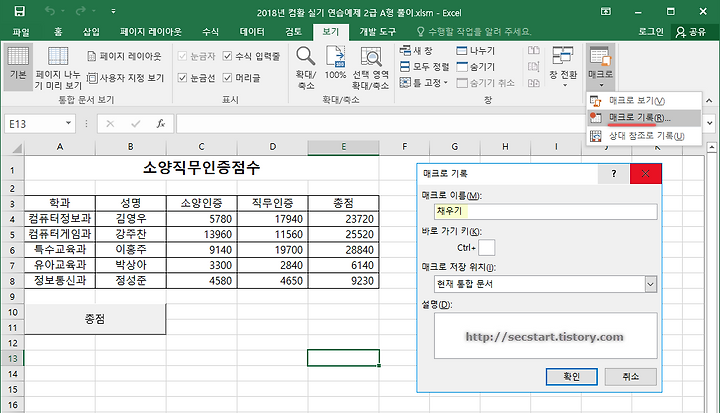Open the 파일 tab

click(x=21, y=32)
